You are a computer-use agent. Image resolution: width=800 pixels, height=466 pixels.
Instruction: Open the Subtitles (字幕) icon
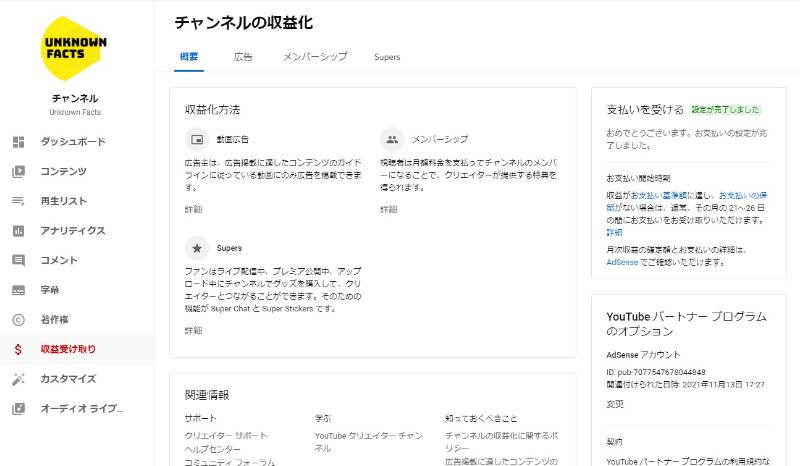(18, 290)
